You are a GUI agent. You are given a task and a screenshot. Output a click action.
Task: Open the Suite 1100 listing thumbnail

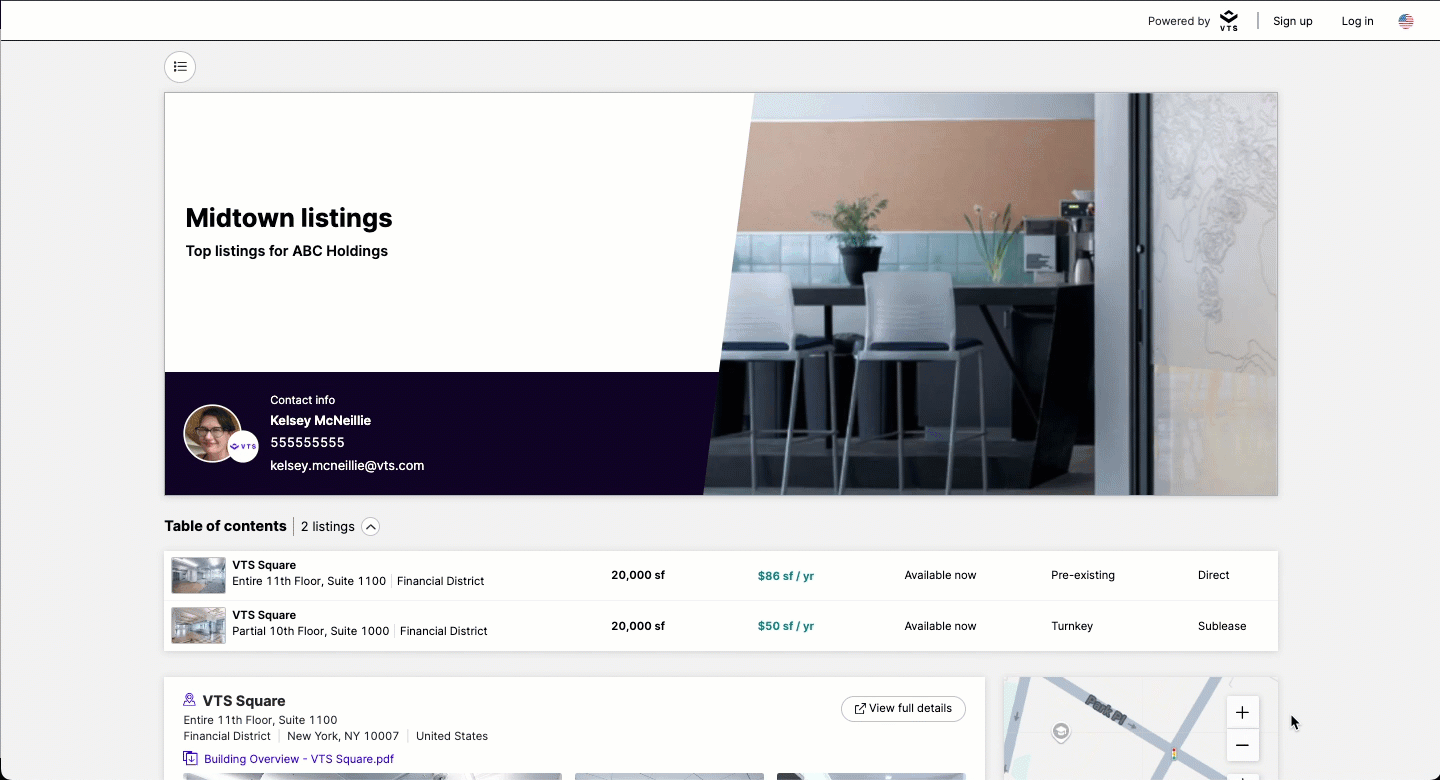pos(198,576)
